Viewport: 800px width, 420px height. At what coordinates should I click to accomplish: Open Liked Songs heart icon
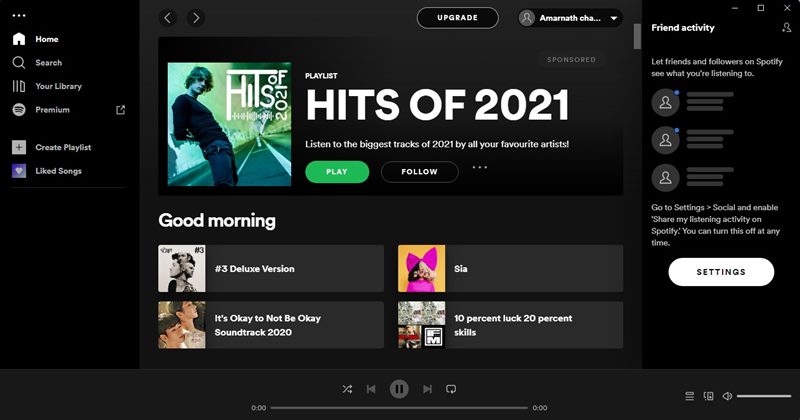click(19, 171)
